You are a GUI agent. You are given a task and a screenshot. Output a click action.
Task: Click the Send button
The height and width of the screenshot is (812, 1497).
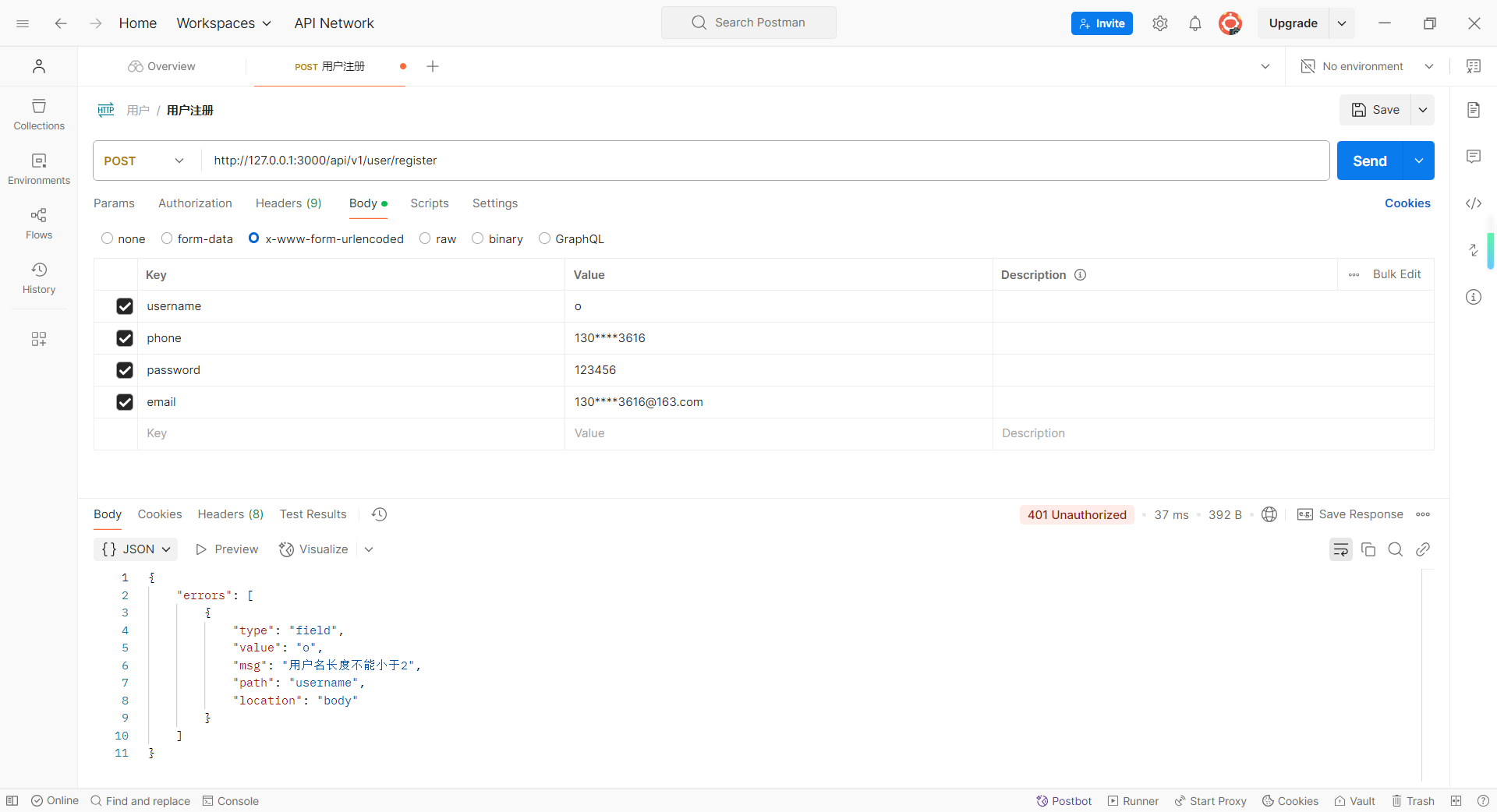pos(1369,161)
